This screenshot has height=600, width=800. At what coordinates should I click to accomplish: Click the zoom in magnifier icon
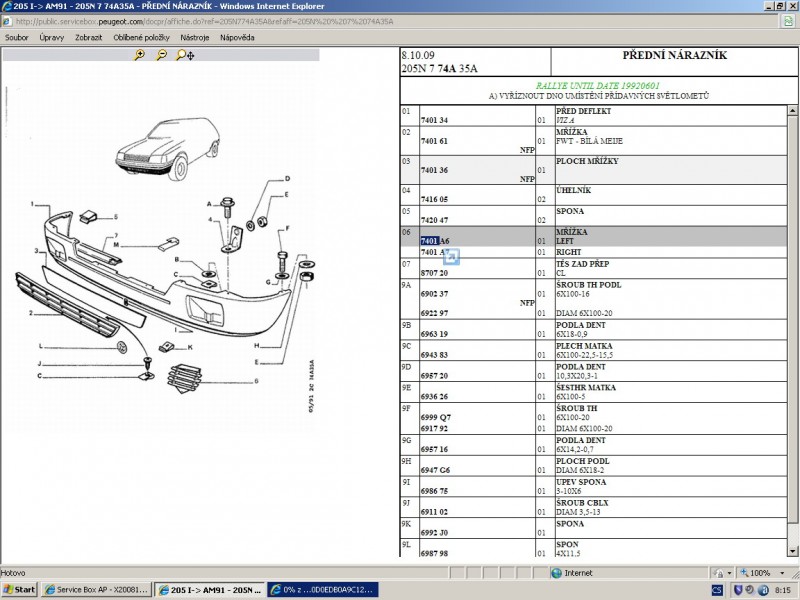(140, 56)
